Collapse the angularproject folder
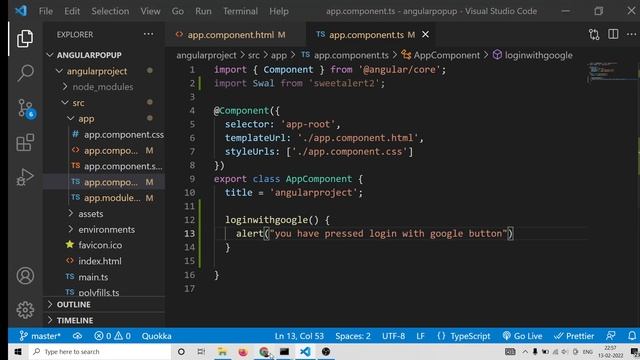Viewport: 640px width, 360px height. pyautogui.click(x=96, y=71)
